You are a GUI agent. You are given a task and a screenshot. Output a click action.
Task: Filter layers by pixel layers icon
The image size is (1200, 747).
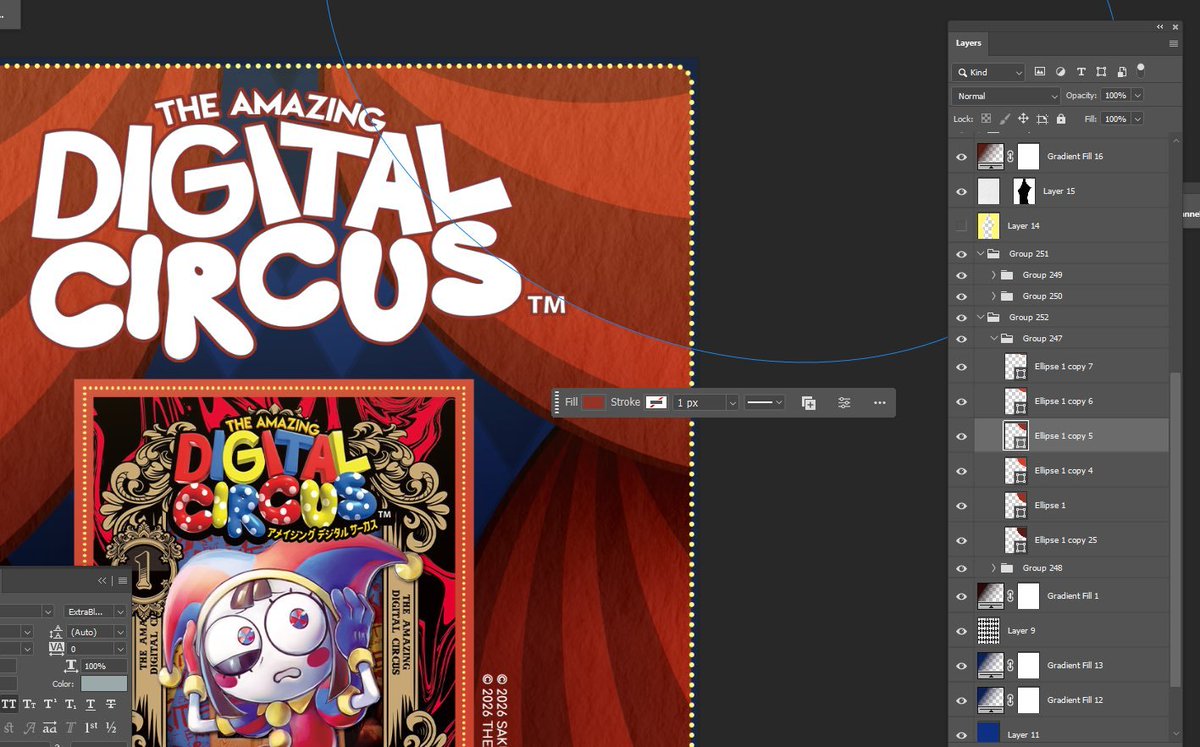(1040, 72)
